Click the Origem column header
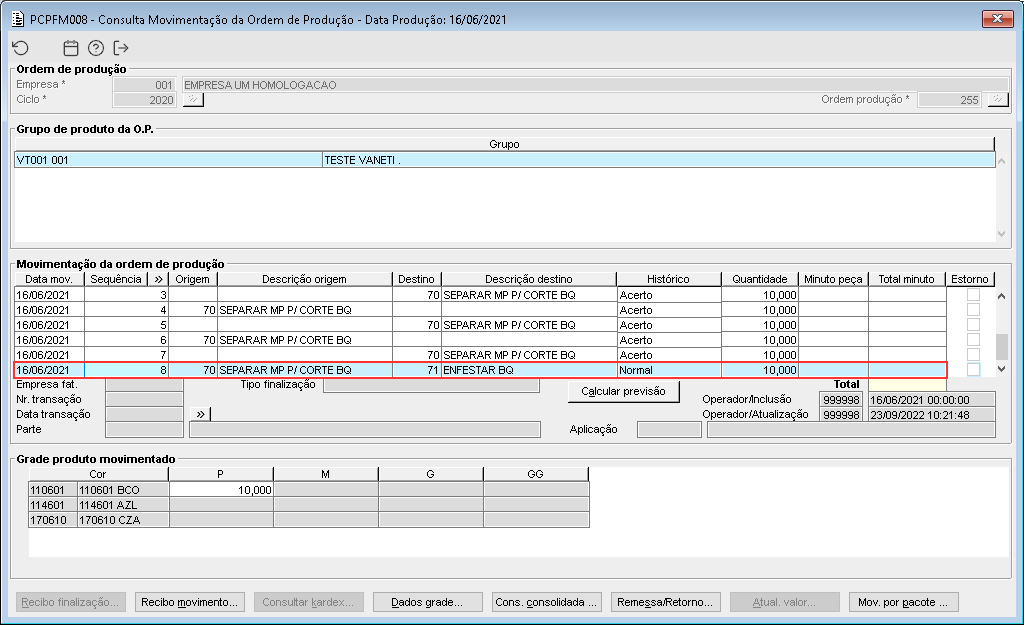Image resolution: width=1024 pixels, height=625 pixels. pyautogui.click(x=193, y=279)
